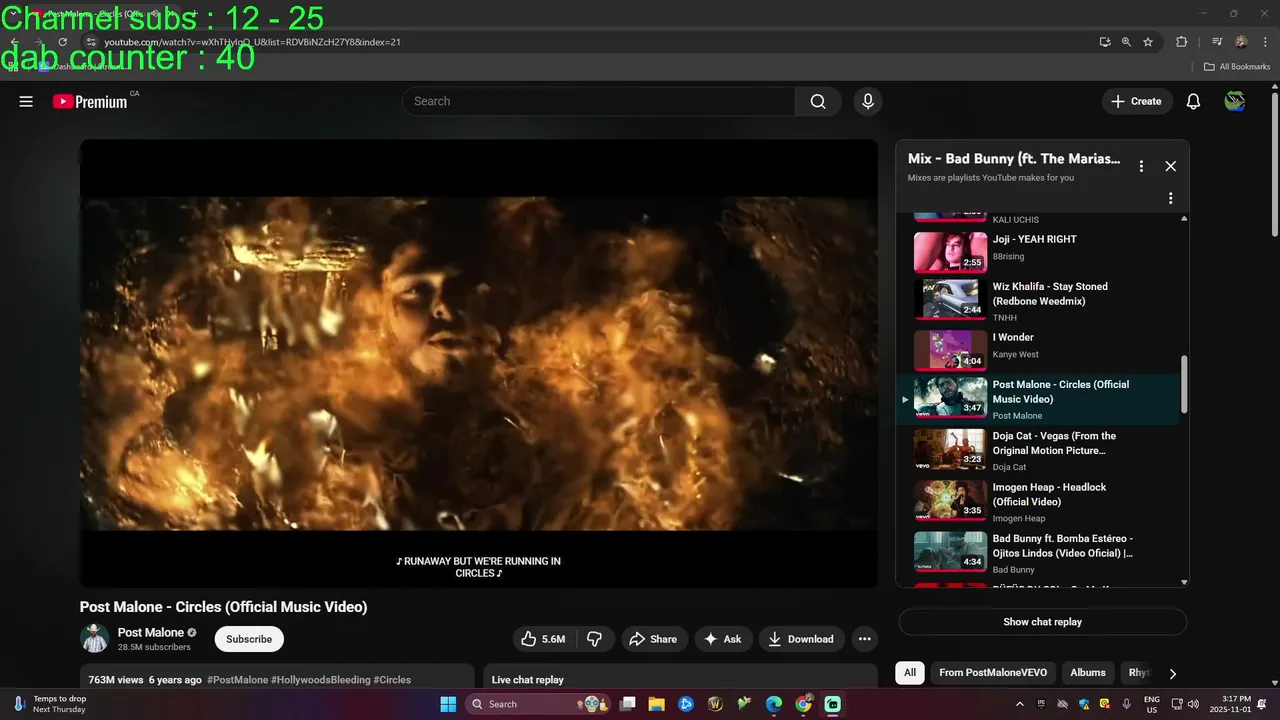The width and height of the screenshot is (1280, 720).
Task: Select Post Malone - Circles playlist entry
Action: (x=1040, y=399)
